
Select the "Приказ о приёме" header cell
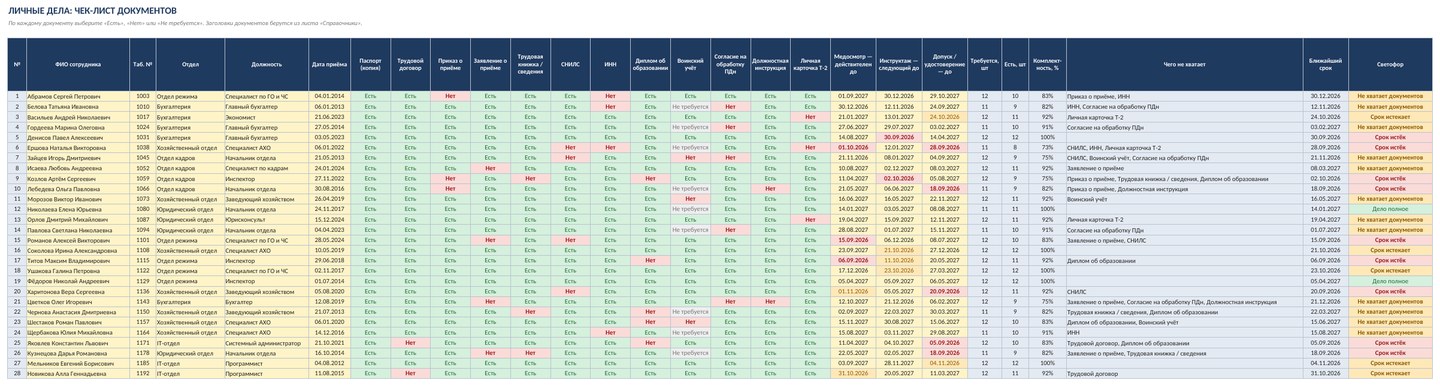(x=450, y=64)
